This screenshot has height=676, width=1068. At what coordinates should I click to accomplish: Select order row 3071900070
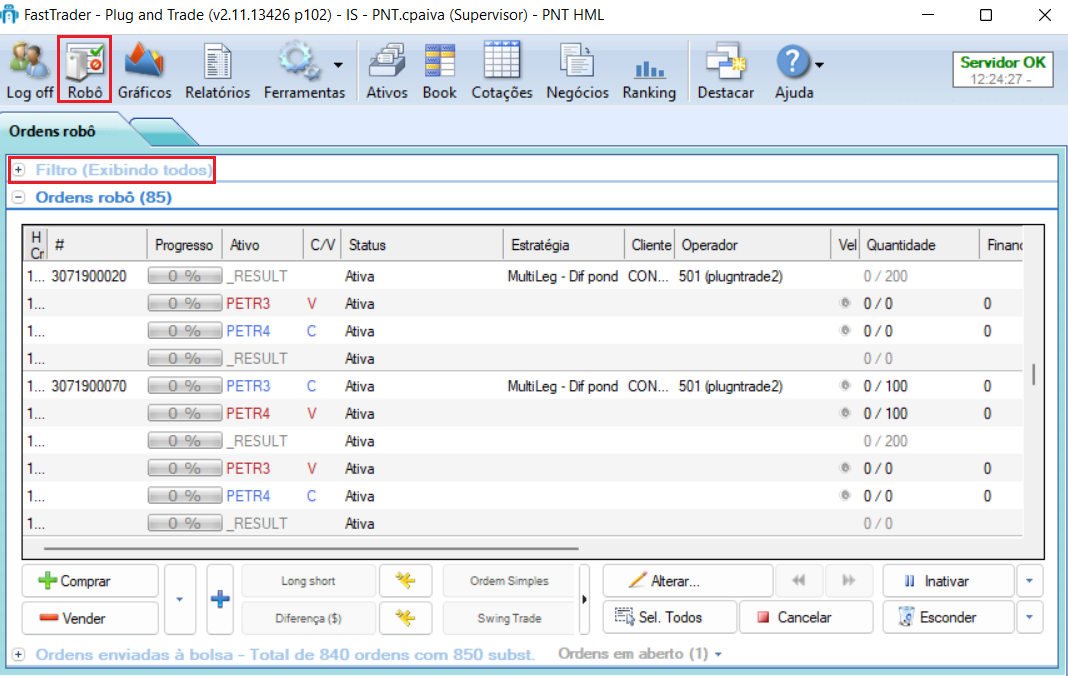[523, 386]
